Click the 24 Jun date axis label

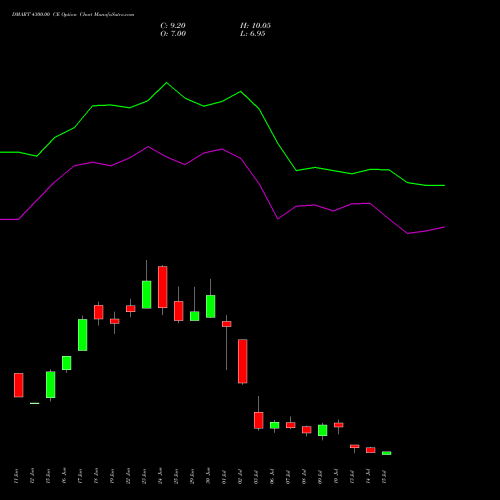(x=160, y=476)
